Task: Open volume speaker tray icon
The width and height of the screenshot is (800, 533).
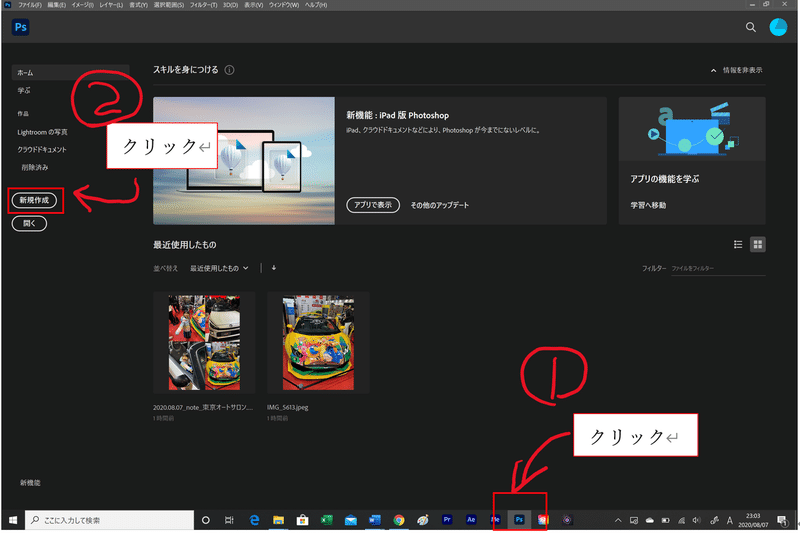Action: [696, 521]
